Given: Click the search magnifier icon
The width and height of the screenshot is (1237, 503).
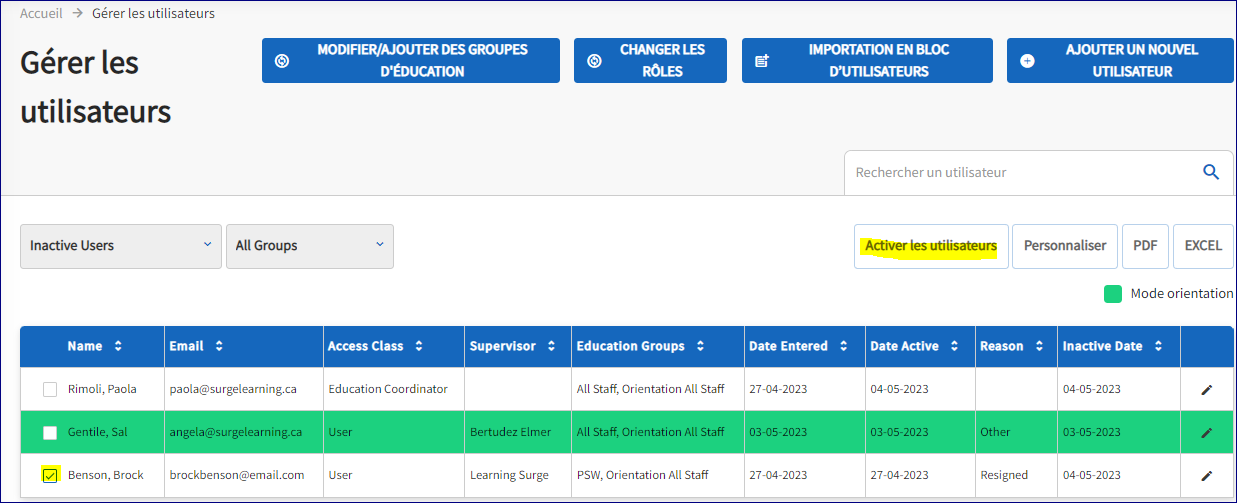Looking at the screenshot, I should (x=1211, y=172).
